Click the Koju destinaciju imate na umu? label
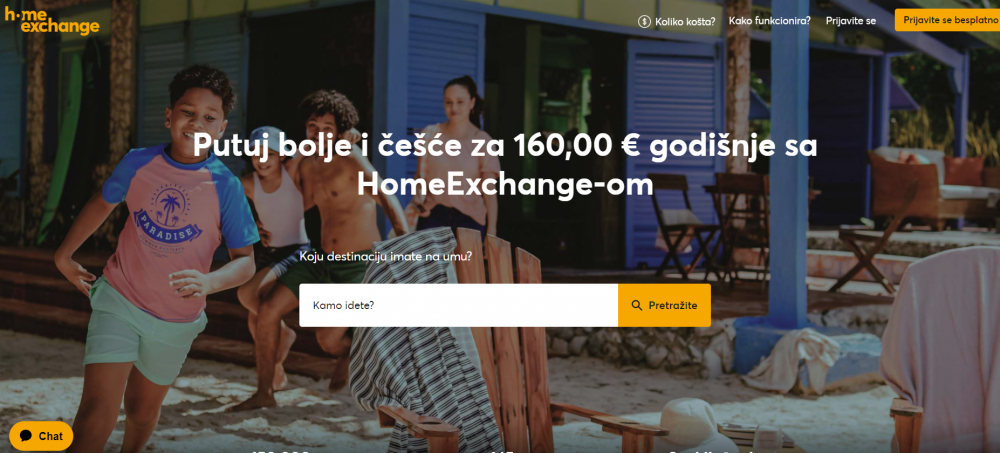Image resolution: width=1000 pixels, height=453 pixels. [x=386, y=257]
